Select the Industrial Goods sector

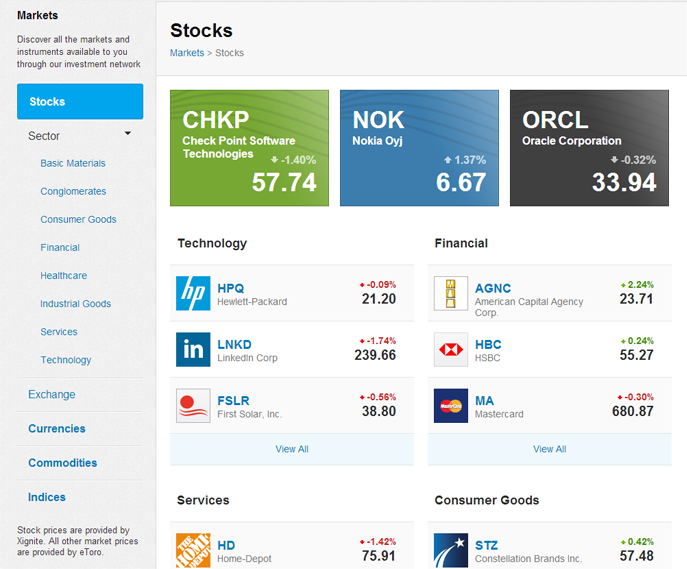(x=75, y=304)
